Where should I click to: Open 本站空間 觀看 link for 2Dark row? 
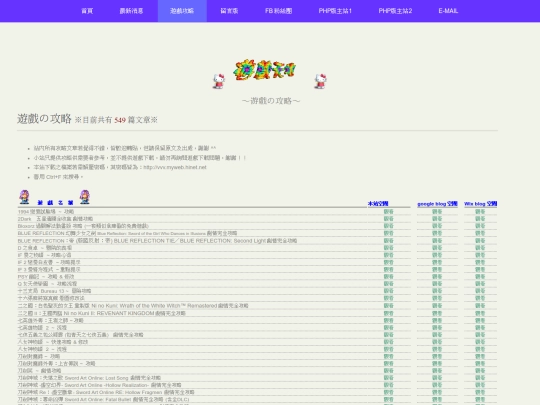[388, 219]
